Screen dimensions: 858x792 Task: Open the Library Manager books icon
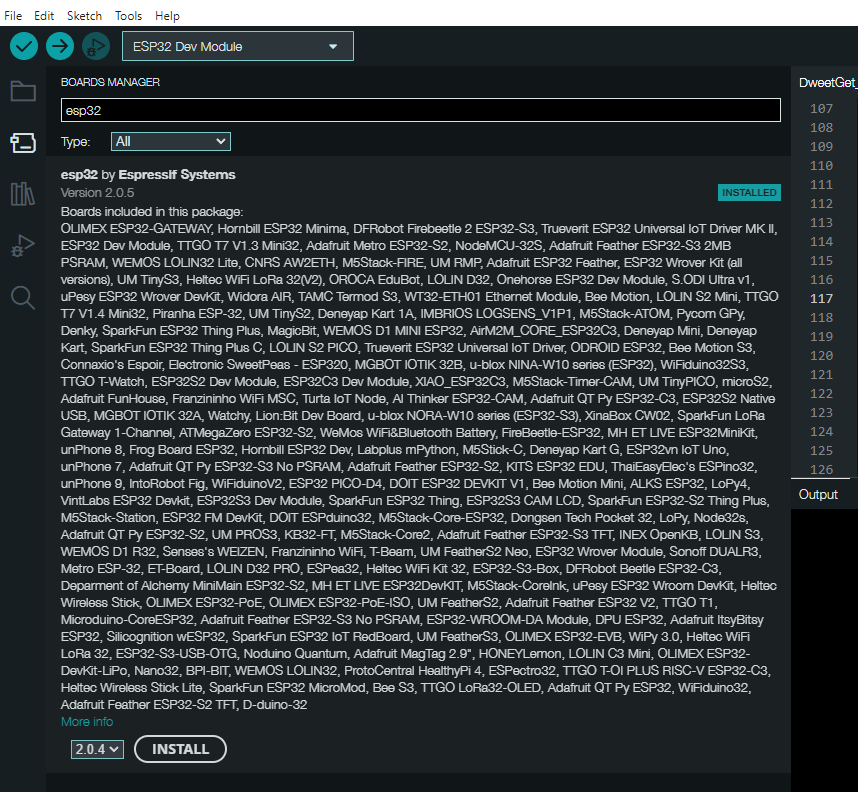(x=23, y=194)
